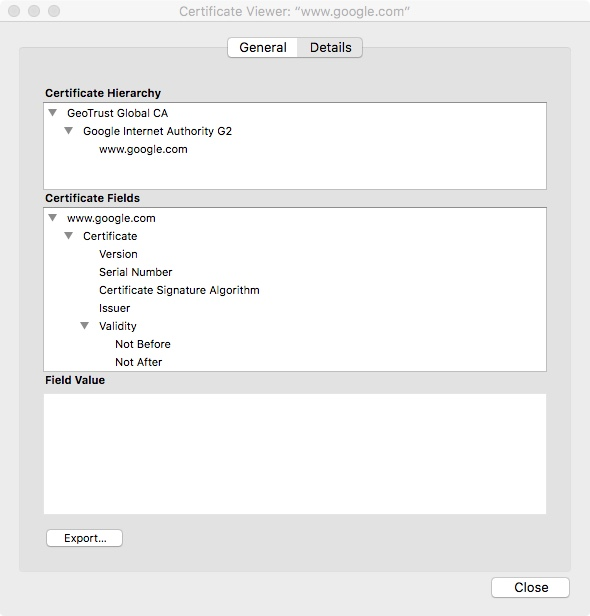Select www.google.com in Certificate Hierarchy
Viewport: 590px width, 616px height.
point(143,150)
